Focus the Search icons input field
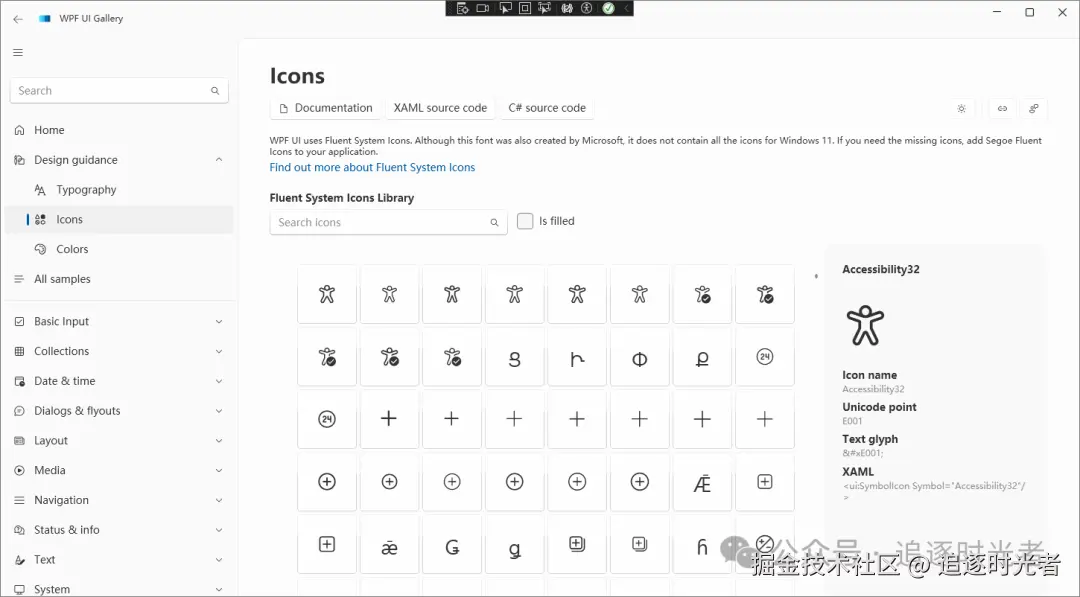 (388, 222)
